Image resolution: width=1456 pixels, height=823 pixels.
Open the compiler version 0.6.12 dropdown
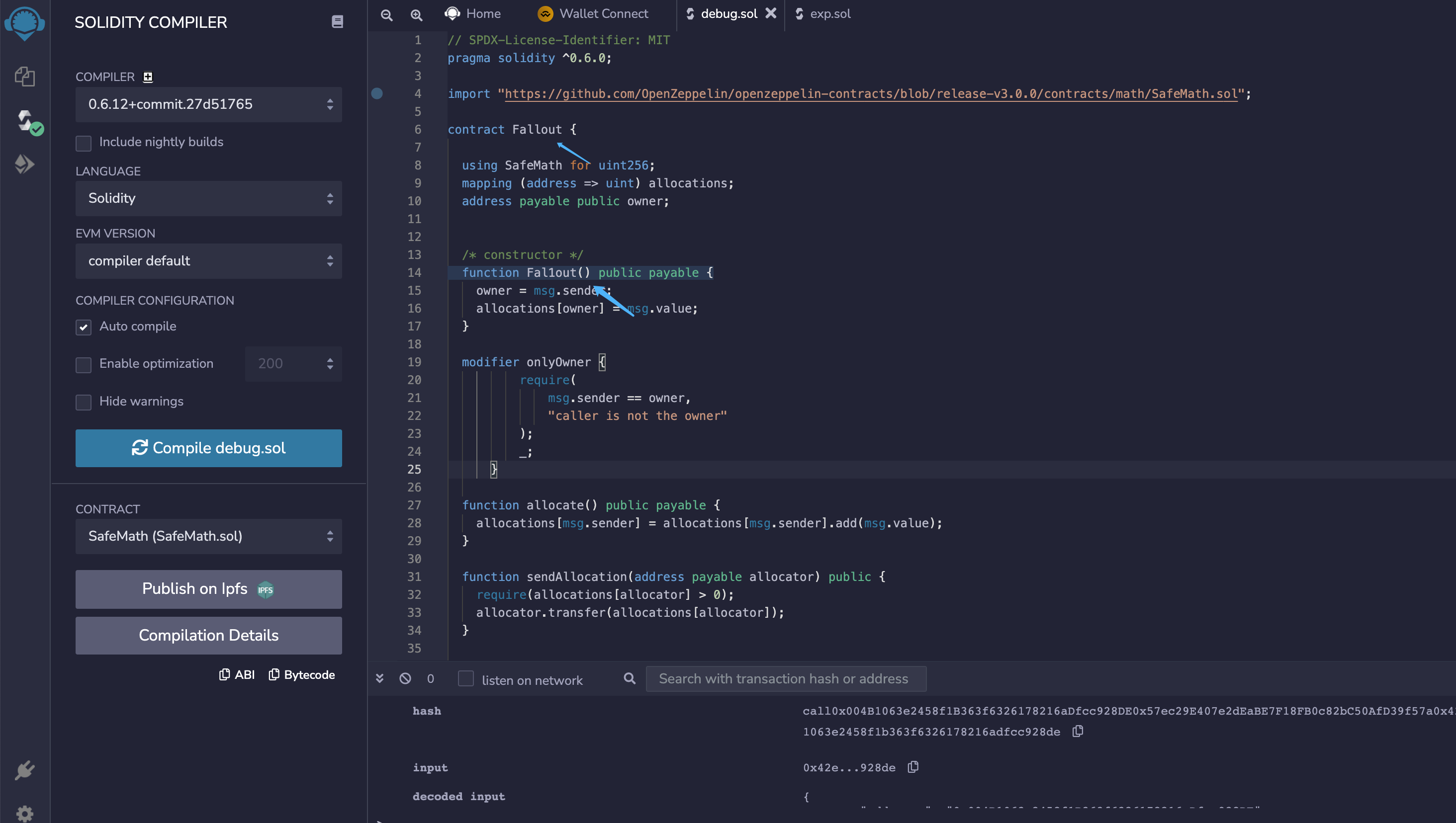coord(209,104)
